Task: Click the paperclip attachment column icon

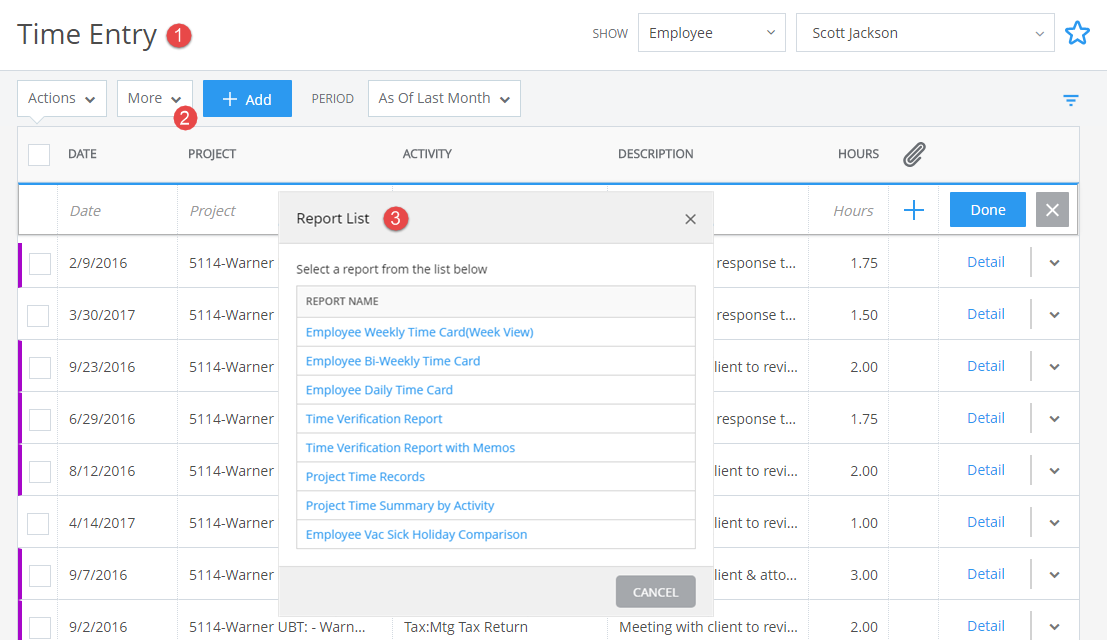Action: [914, 154]
